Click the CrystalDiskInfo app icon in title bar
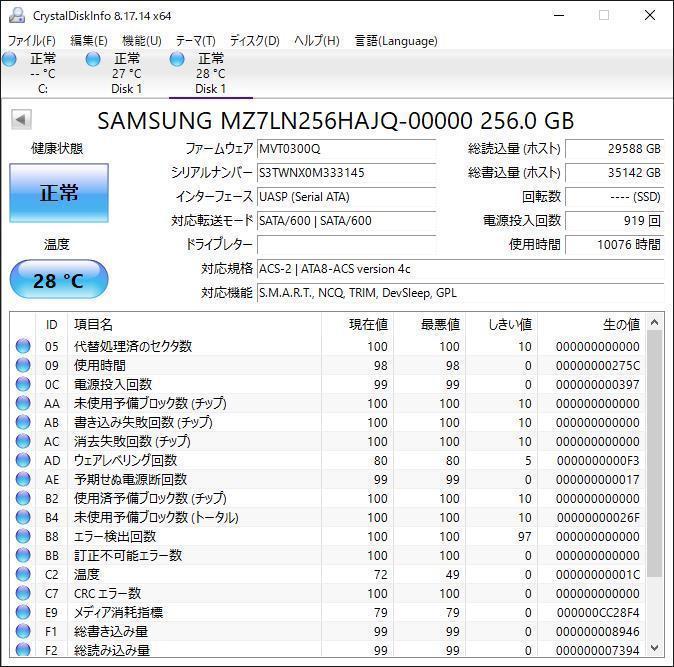 [17, 15]
